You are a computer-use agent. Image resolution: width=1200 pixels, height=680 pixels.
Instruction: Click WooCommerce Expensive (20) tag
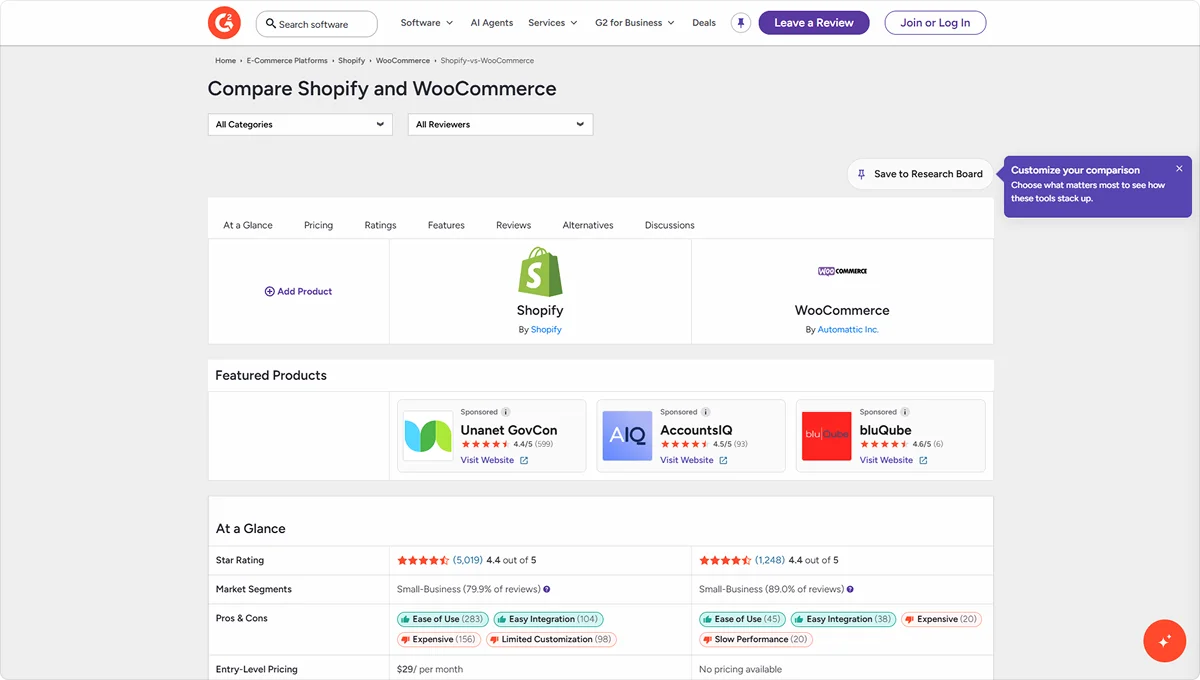coord(942,619)
